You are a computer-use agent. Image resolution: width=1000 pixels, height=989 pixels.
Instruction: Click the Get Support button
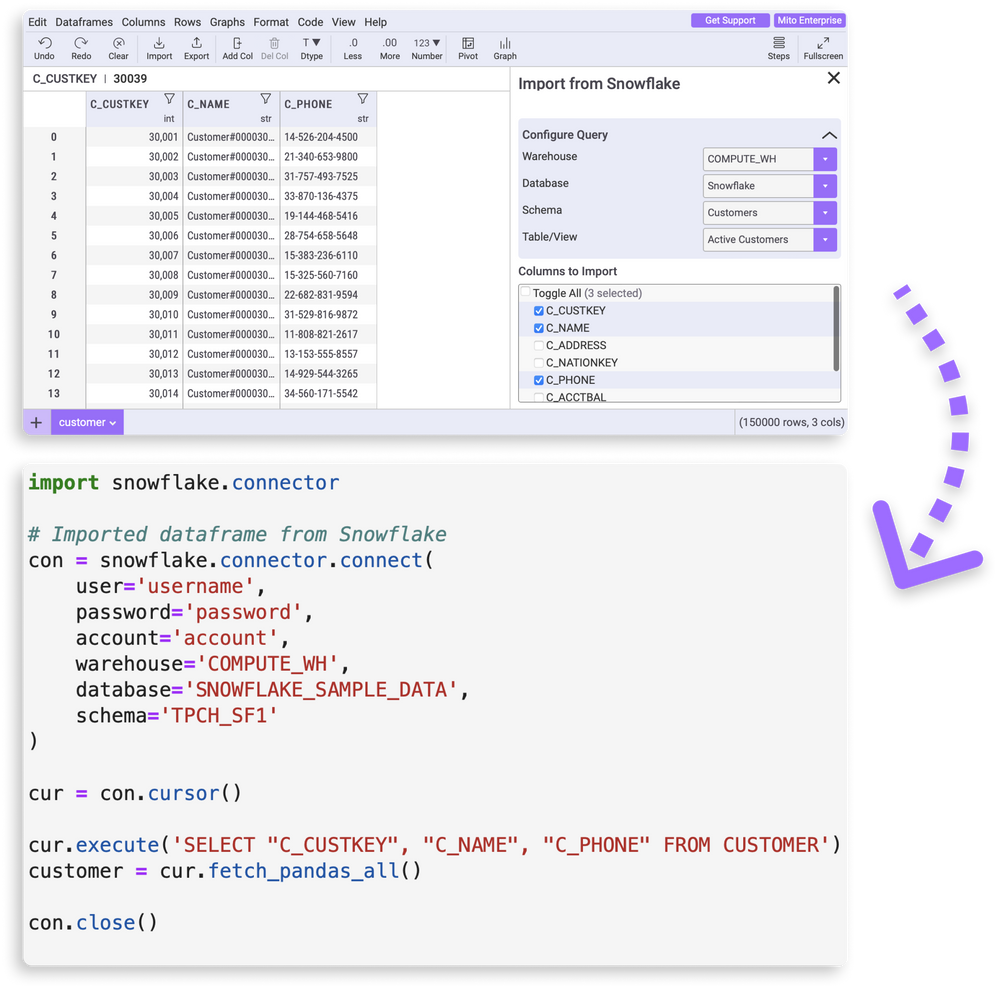pos(729,21)
